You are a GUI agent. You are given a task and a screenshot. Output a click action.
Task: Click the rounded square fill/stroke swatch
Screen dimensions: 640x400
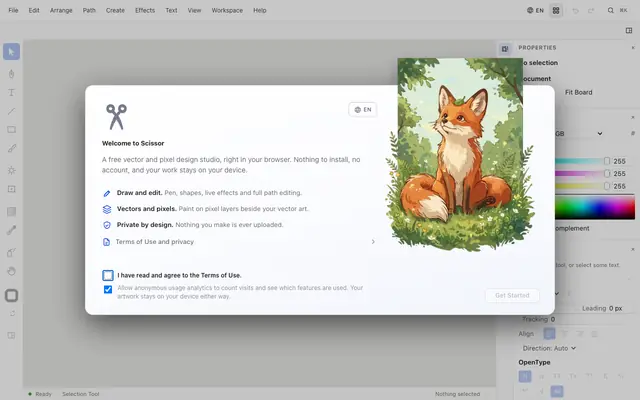click(x=11, y=296)
